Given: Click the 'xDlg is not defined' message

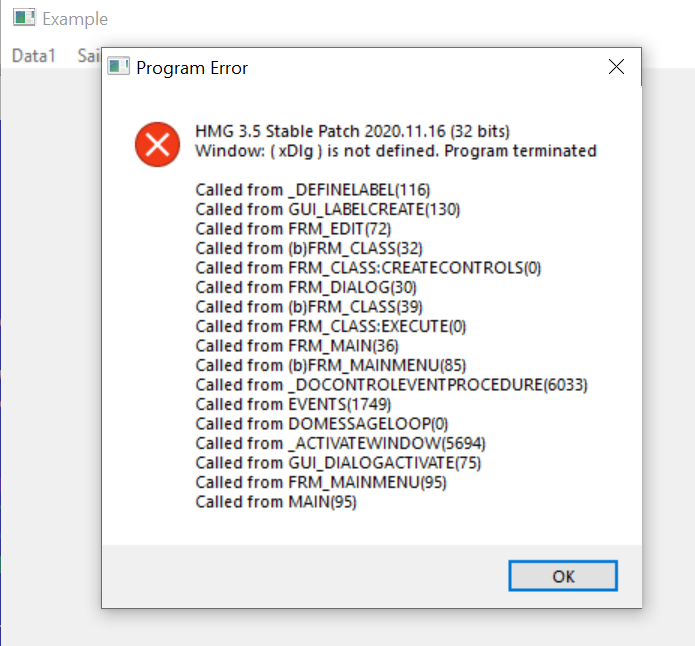Looking at the screenshot, I should [396, 151].
